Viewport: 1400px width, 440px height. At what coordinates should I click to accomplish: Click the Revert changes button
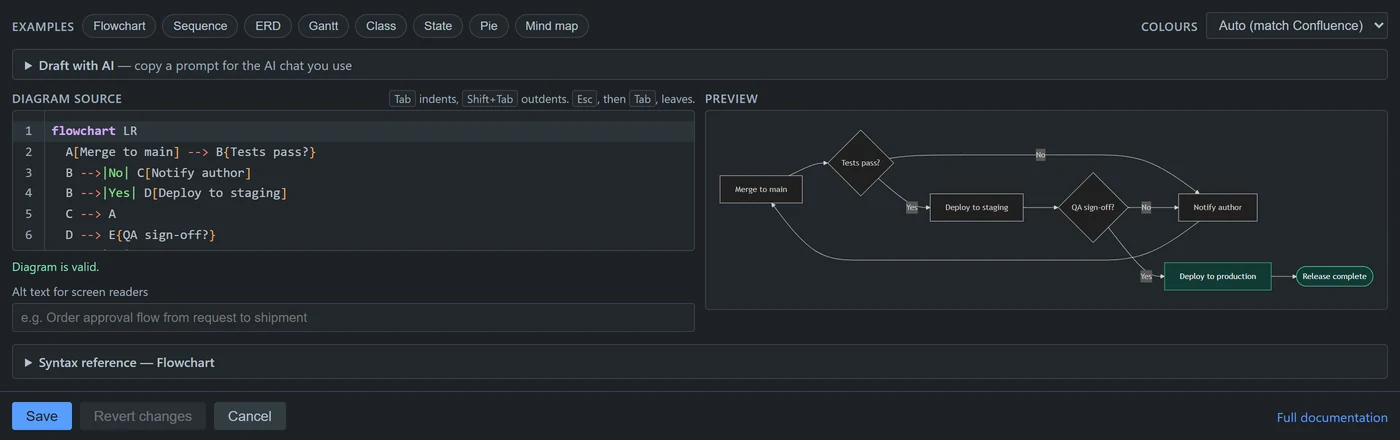(x=143, y=416)
